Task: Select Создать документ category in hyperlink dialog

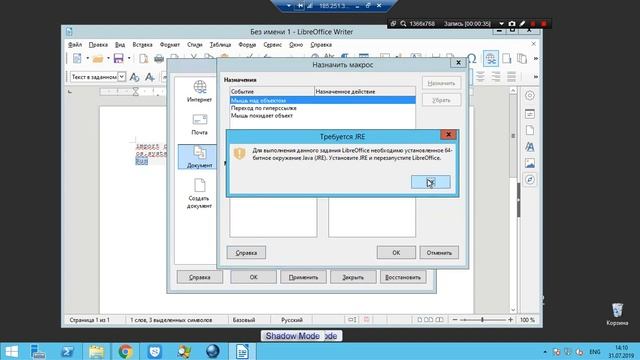Action: tap(199, 194)
